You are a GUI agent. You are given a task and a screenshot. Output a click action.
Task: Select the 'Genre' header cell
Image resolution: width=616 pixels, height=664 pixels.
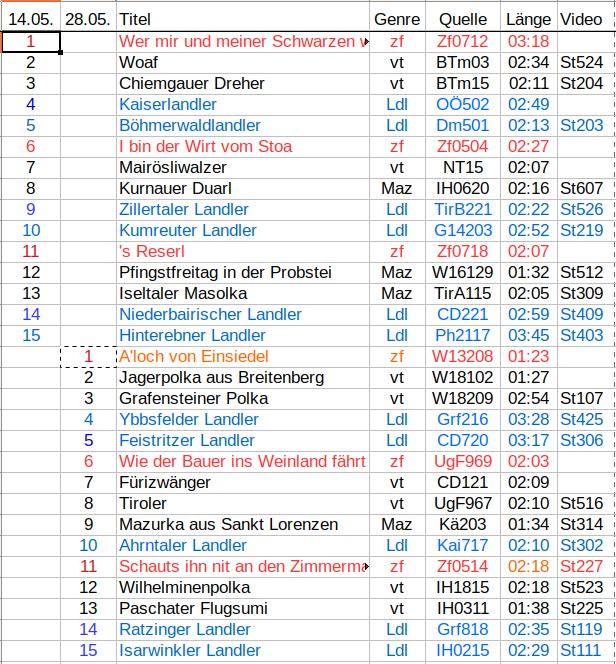(397, 19)
